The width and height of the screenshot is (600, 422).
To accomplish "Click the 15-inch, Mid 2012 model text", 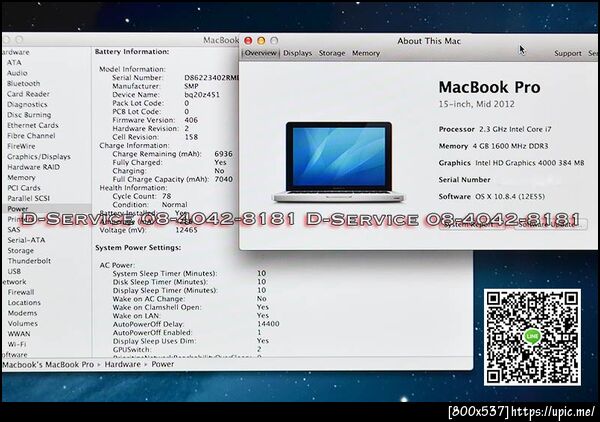I will click(476, 104).
